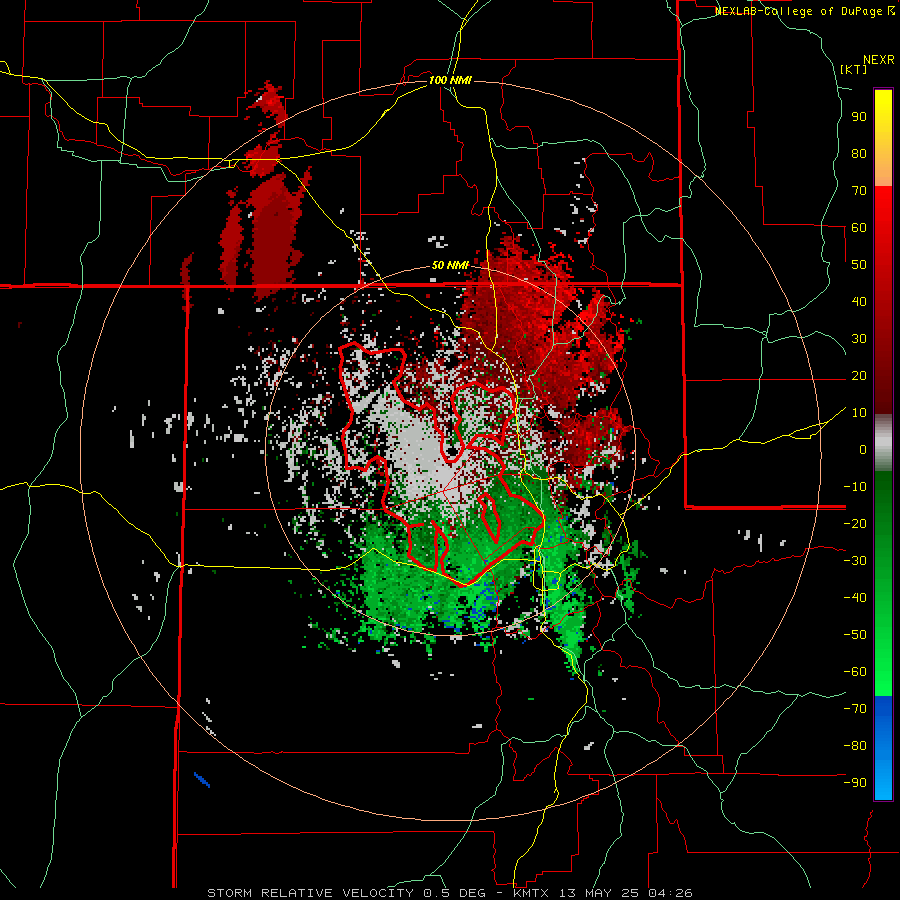The width and height of the screenshot is (900, 900).
Task: Click the 20 value on the velocity scale
Action: click(859, 375)
